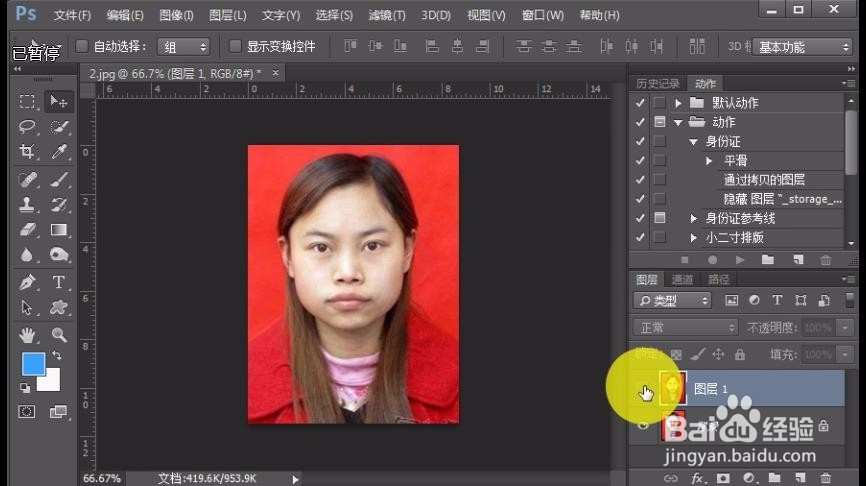Open the 窗口(W) menu

coord(543,15)
